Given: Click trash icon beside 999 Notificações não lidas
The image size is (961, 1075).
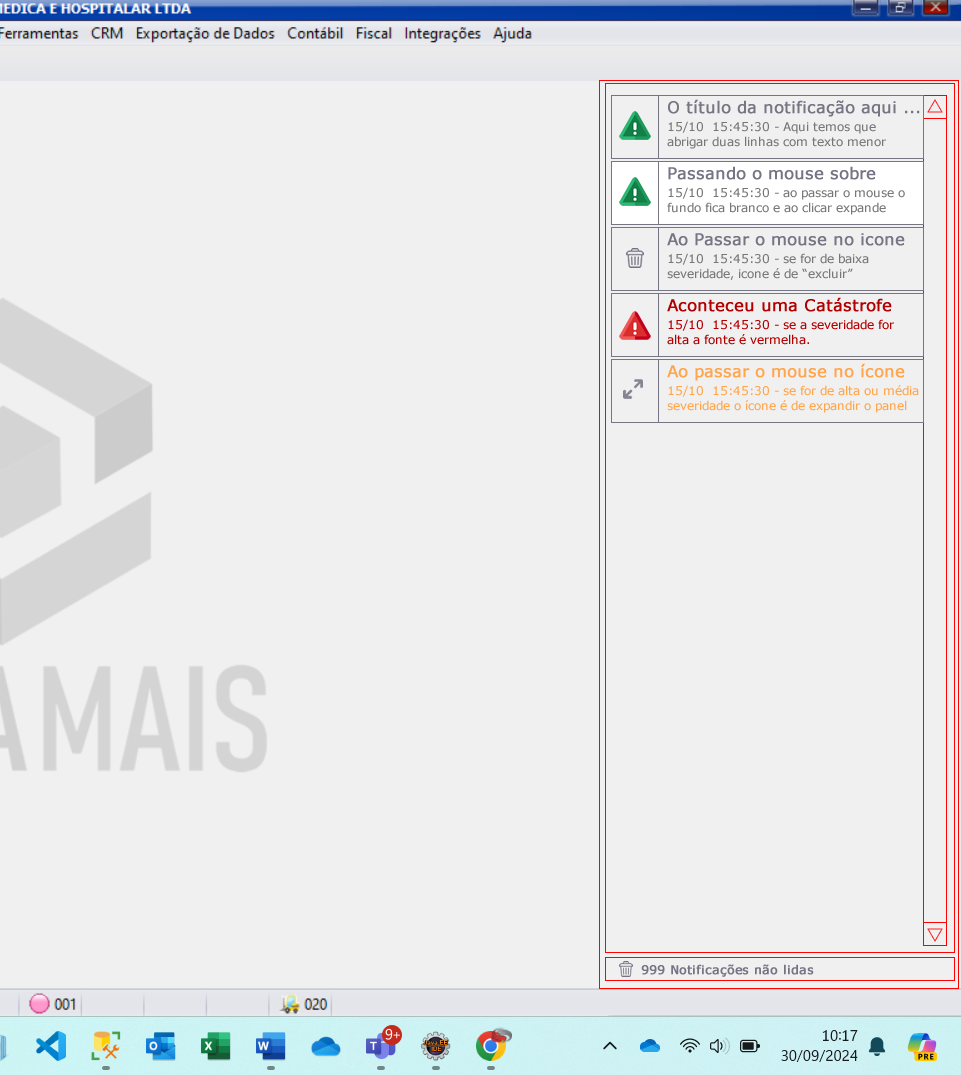Looking at the screenshot, I should tap(626, 969).
